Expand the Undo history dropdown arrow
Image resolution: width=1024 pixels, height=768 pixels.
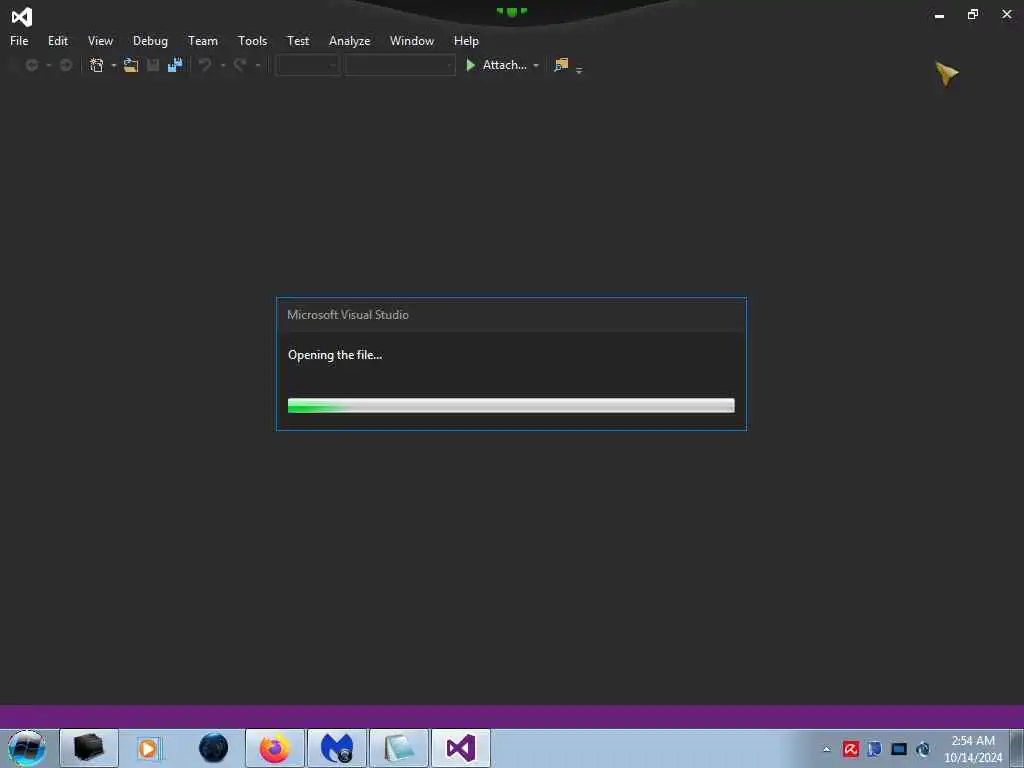(223, 65)
